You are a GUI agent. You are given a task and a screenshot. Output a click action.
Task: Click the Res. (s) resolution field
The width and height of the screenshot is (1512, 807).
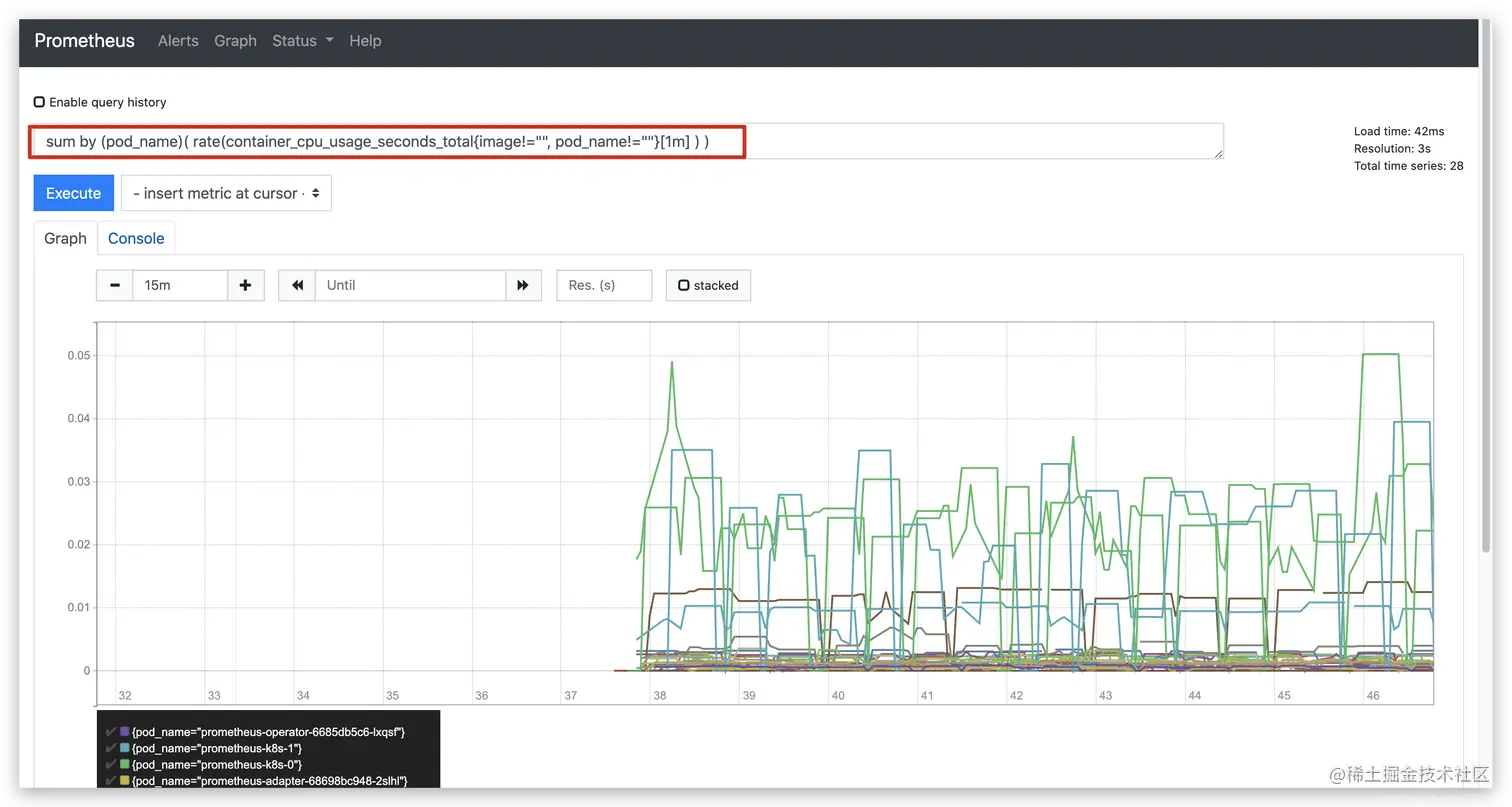(x=604, y=285)
